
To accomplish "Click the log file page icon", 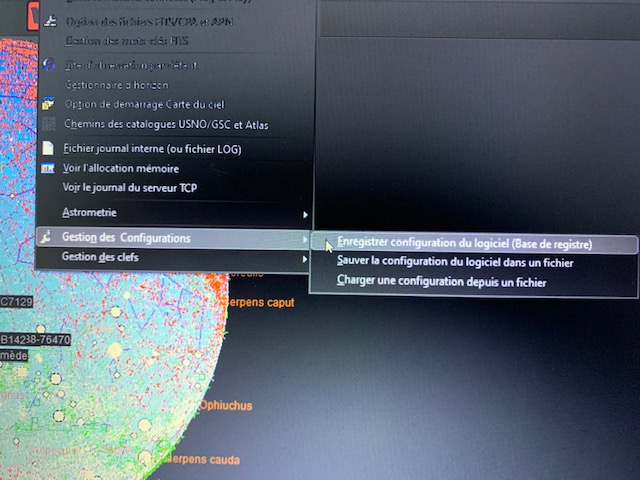I will (47, 149).
